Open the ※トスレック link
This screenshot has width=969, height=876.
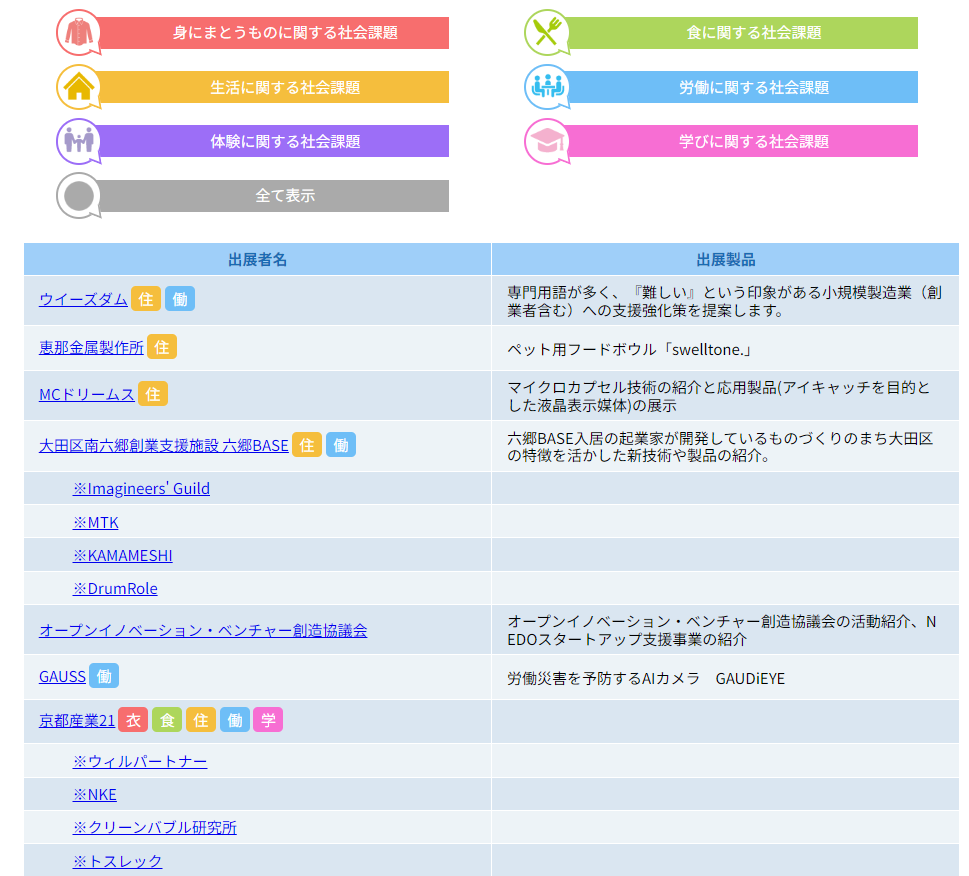click(117, 862)
